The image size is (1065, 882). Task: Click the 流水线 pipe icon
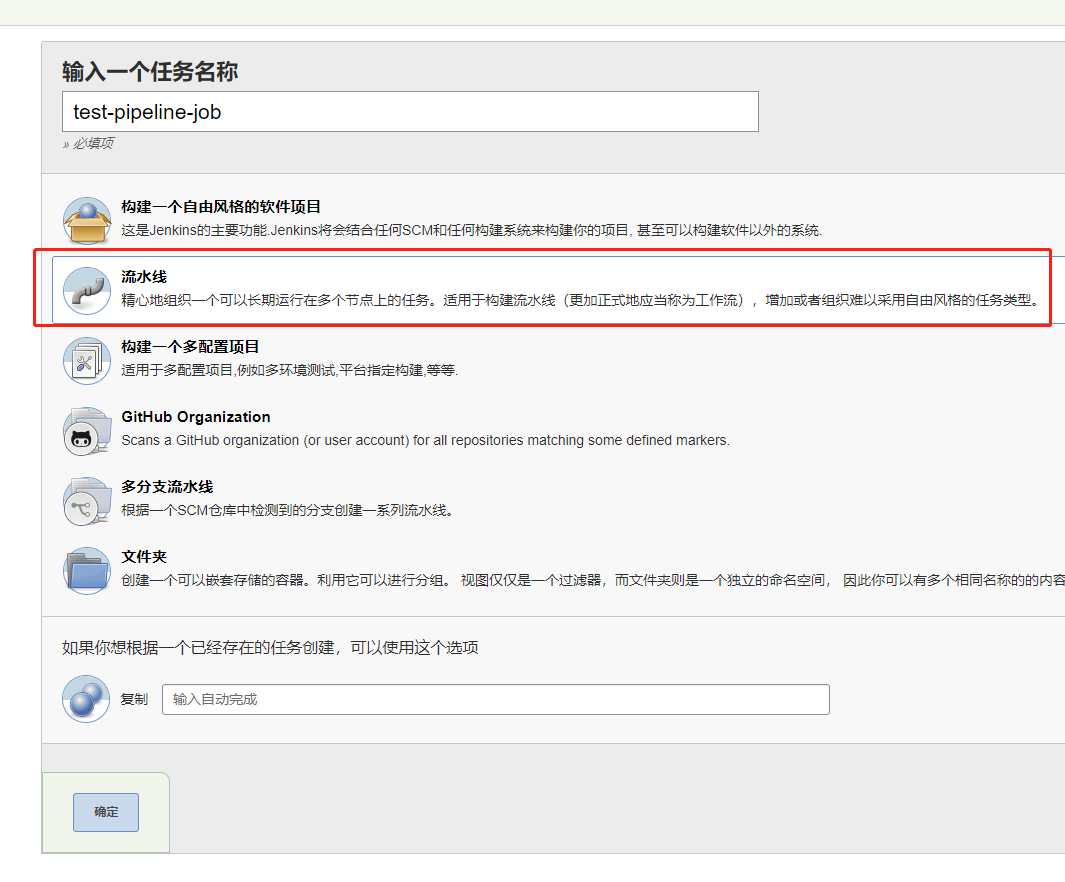[86, 290]
